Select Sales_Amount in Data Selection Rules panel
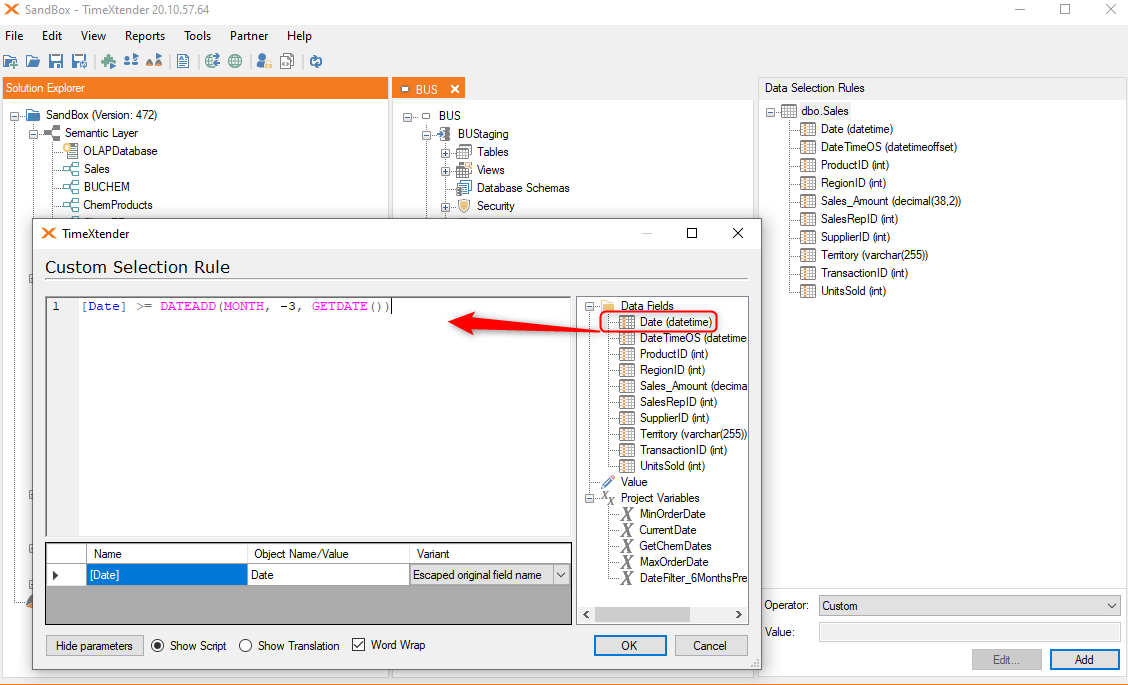 [x=891, y=201]
